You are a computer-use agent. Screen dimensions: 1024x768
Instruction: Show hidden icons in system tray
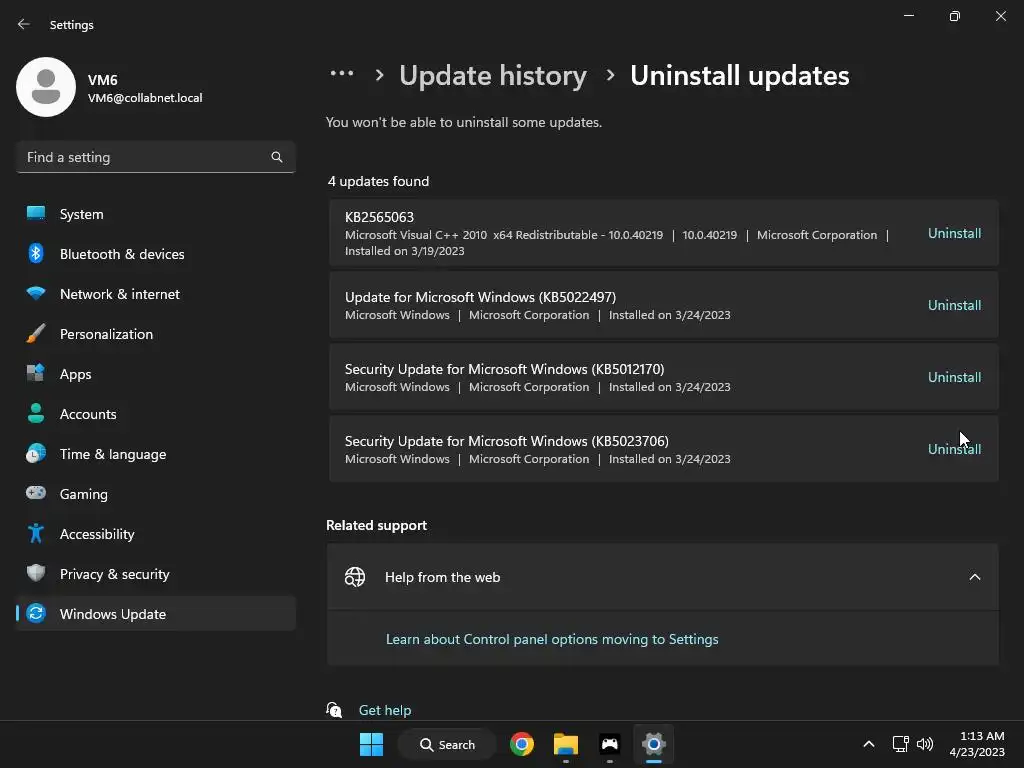coord(869,744)
